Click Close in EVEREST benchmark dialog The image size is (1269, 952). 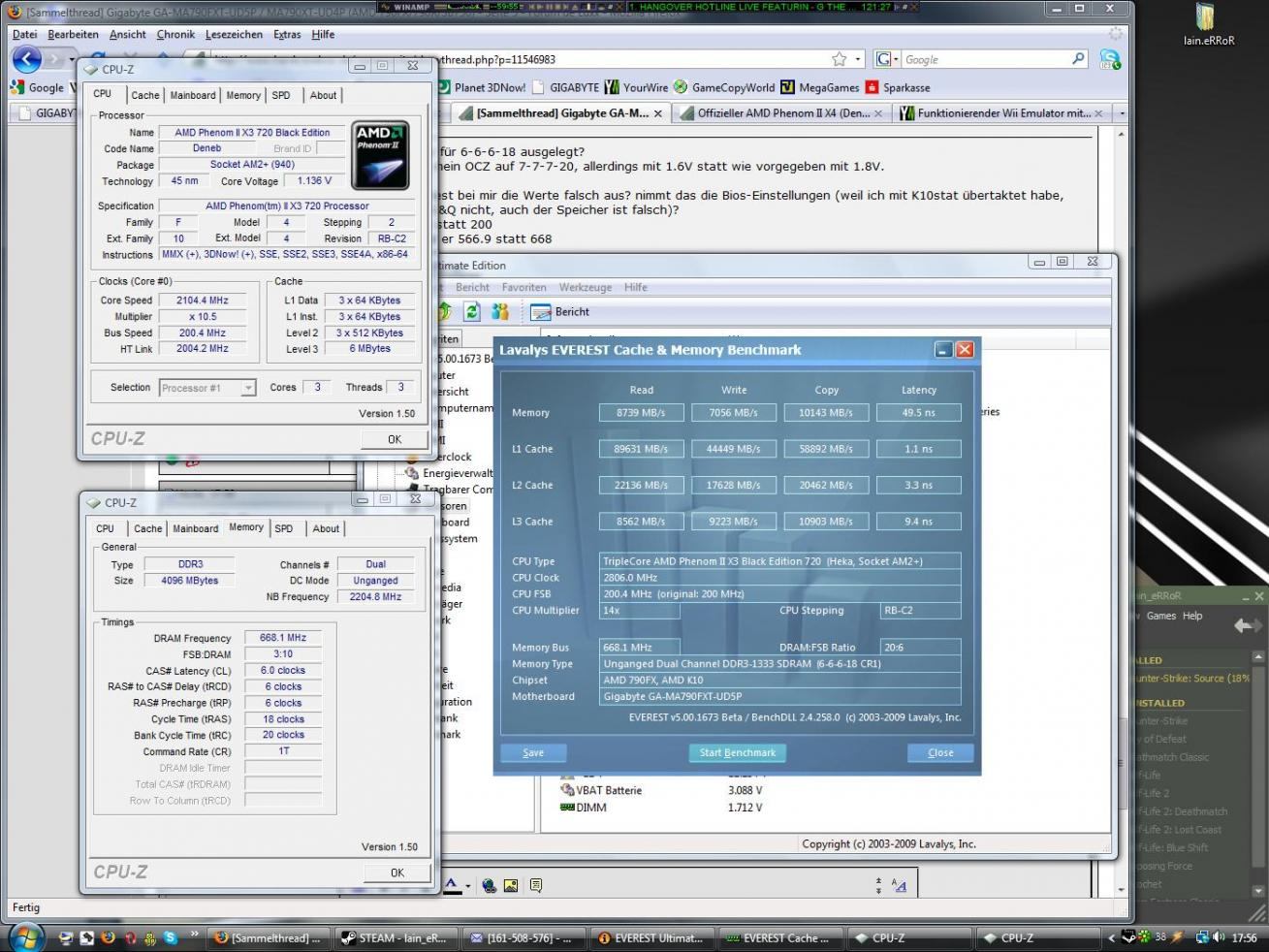(940, 752)
